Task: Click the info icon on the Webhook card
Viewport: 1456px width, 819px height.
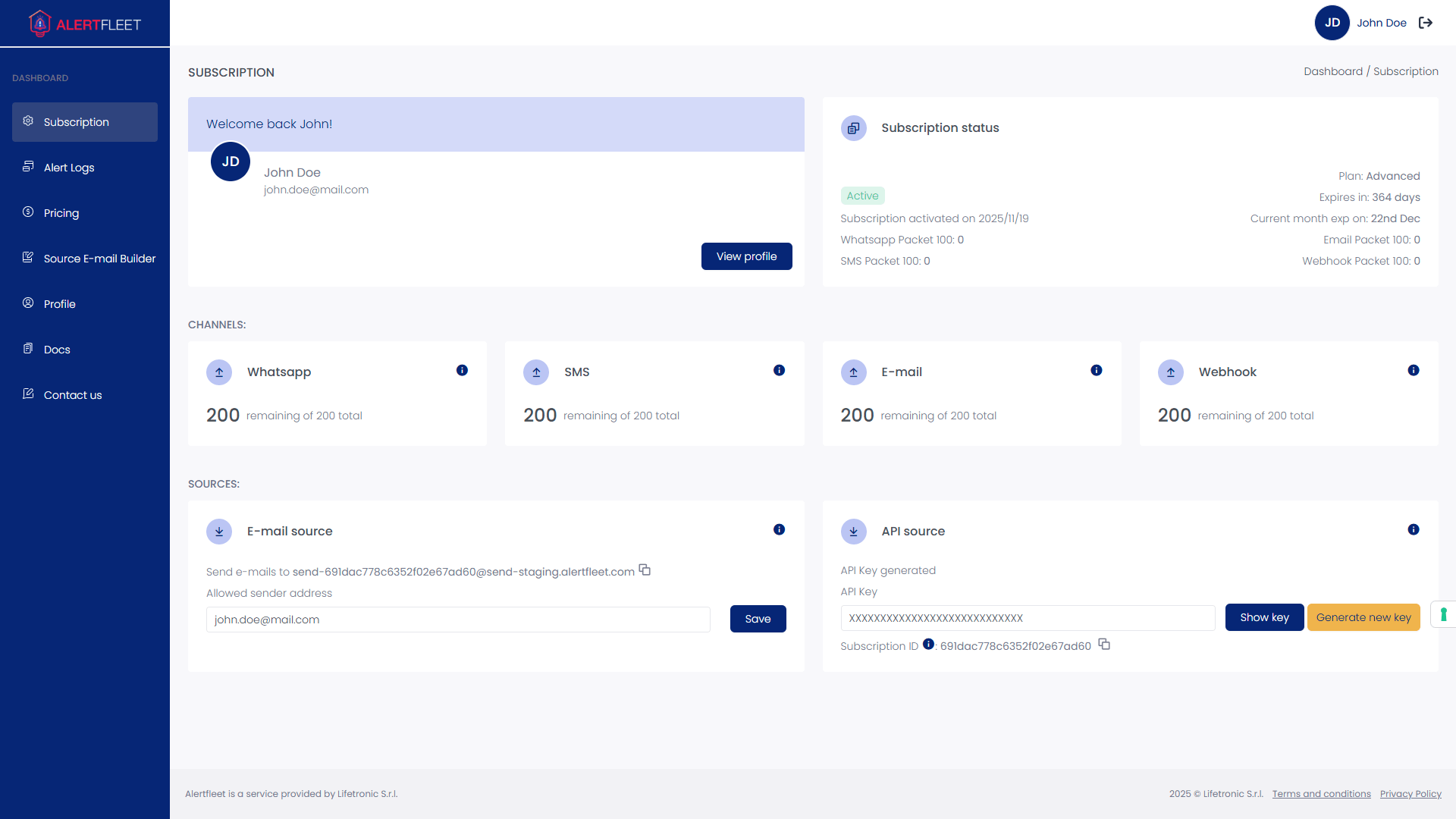Action: [x=1413, y=370]
